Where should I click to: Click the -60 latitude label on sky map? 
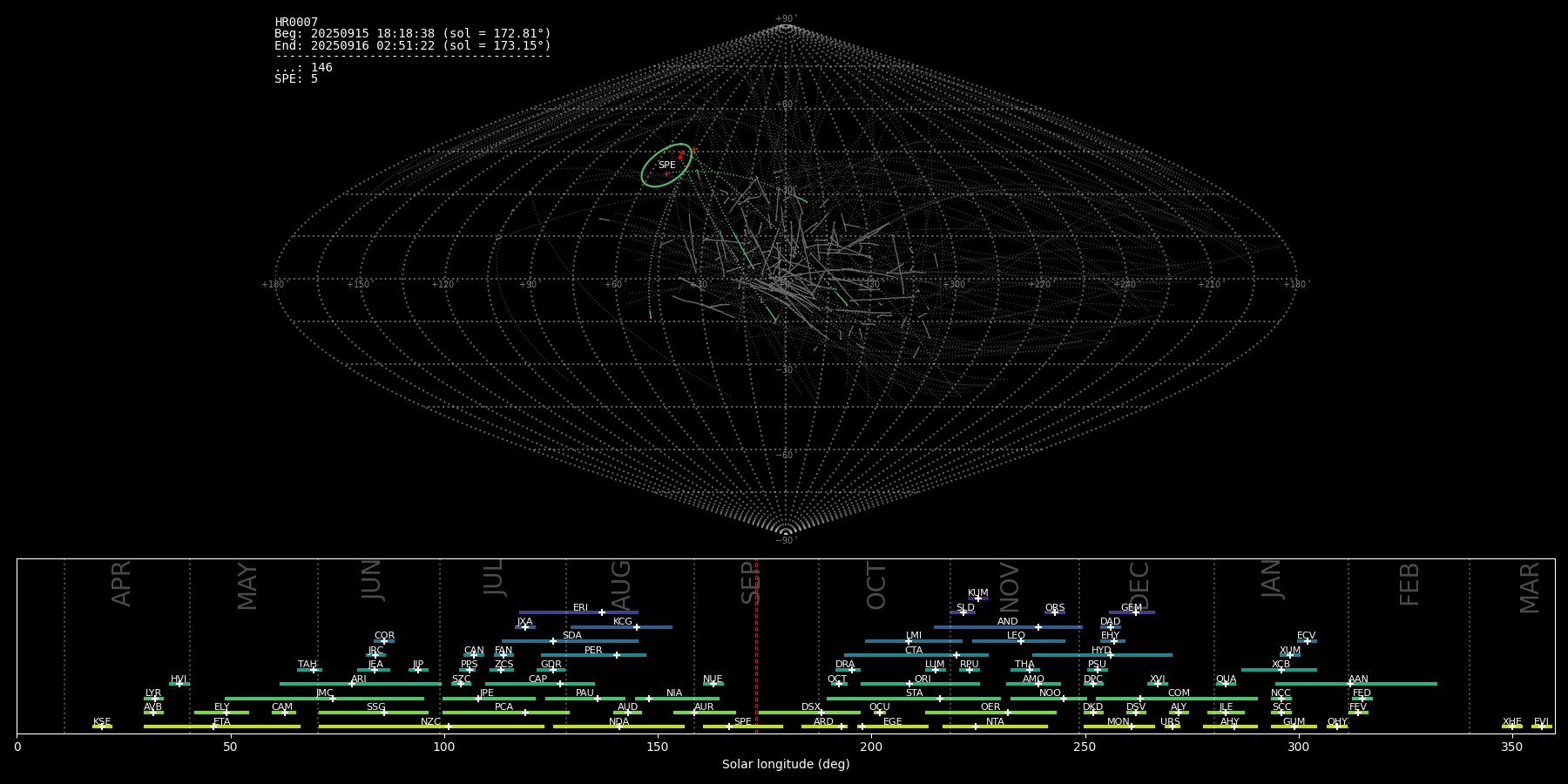786,456
